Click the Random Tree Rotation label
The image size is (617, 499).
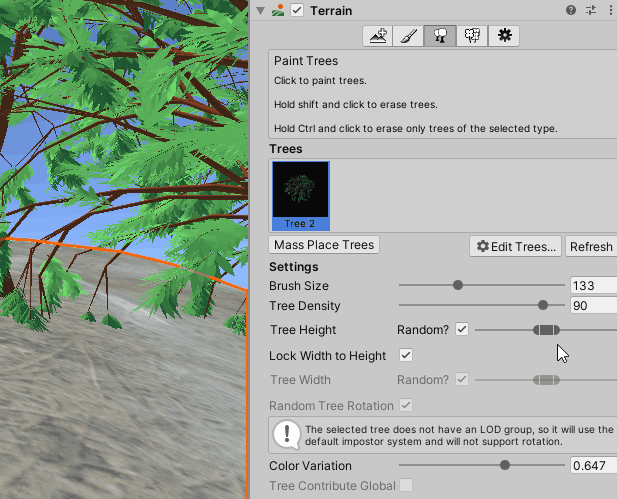click(331, 406)
